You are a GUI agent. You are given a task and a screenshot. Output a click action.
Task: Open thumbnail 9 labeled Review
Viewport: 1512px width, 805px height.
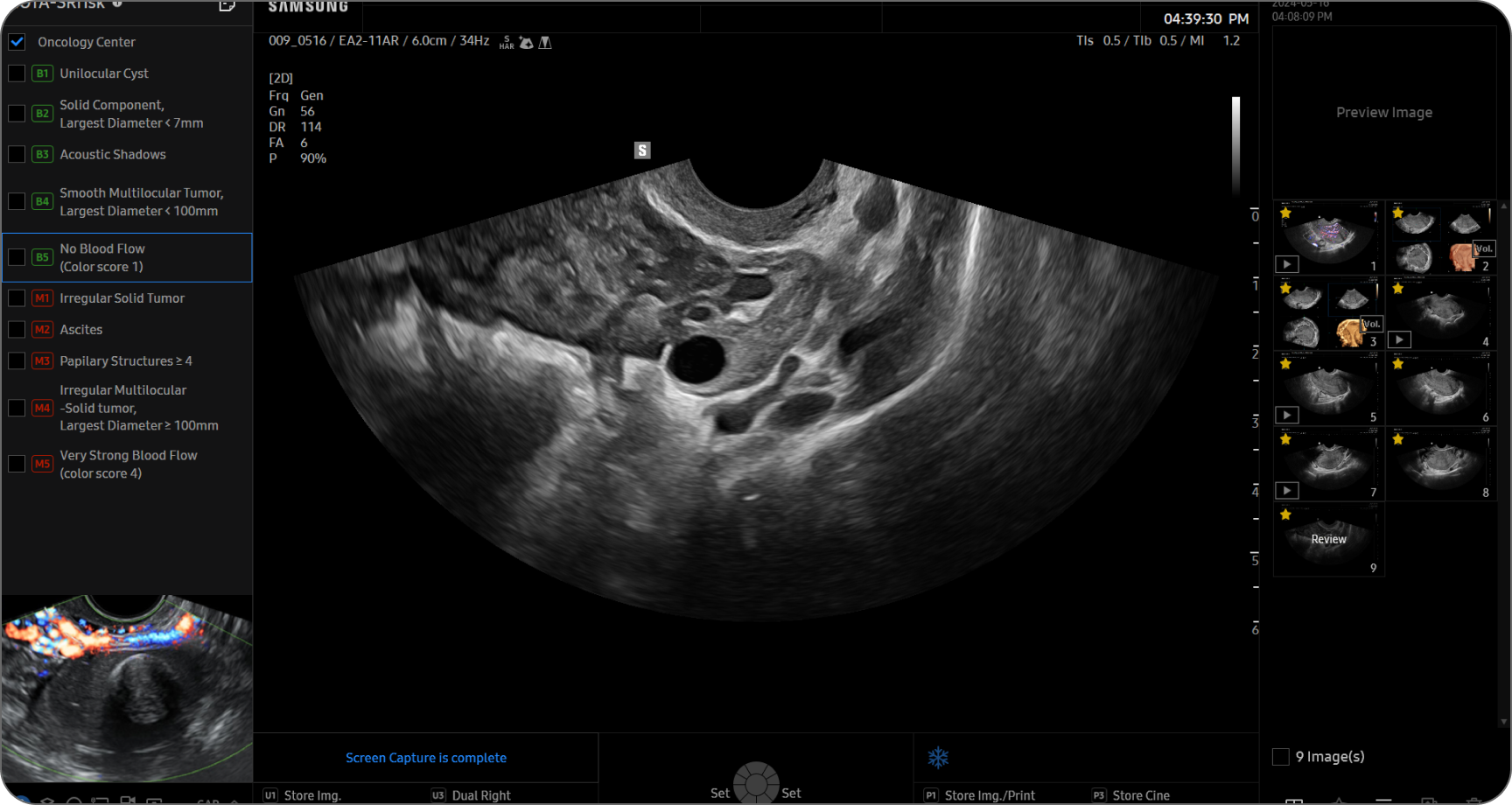coord(1328,540)
